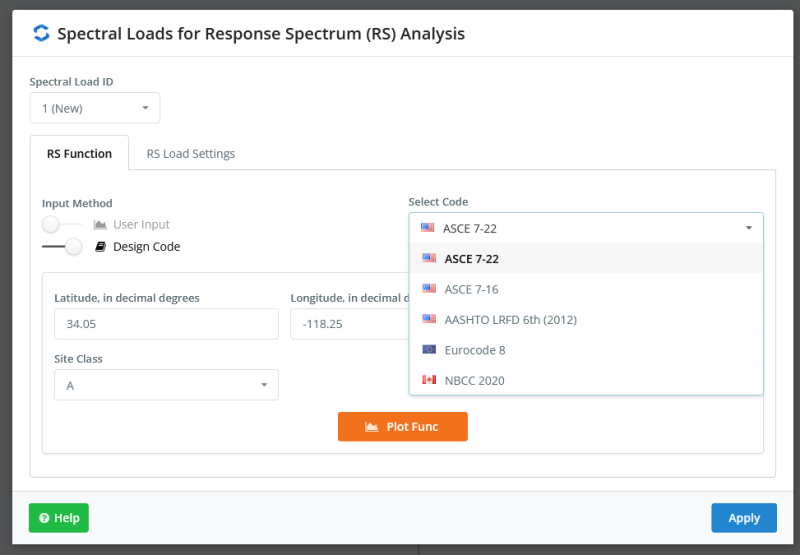
Task: Click the blue Apply button
Action: 743,518
